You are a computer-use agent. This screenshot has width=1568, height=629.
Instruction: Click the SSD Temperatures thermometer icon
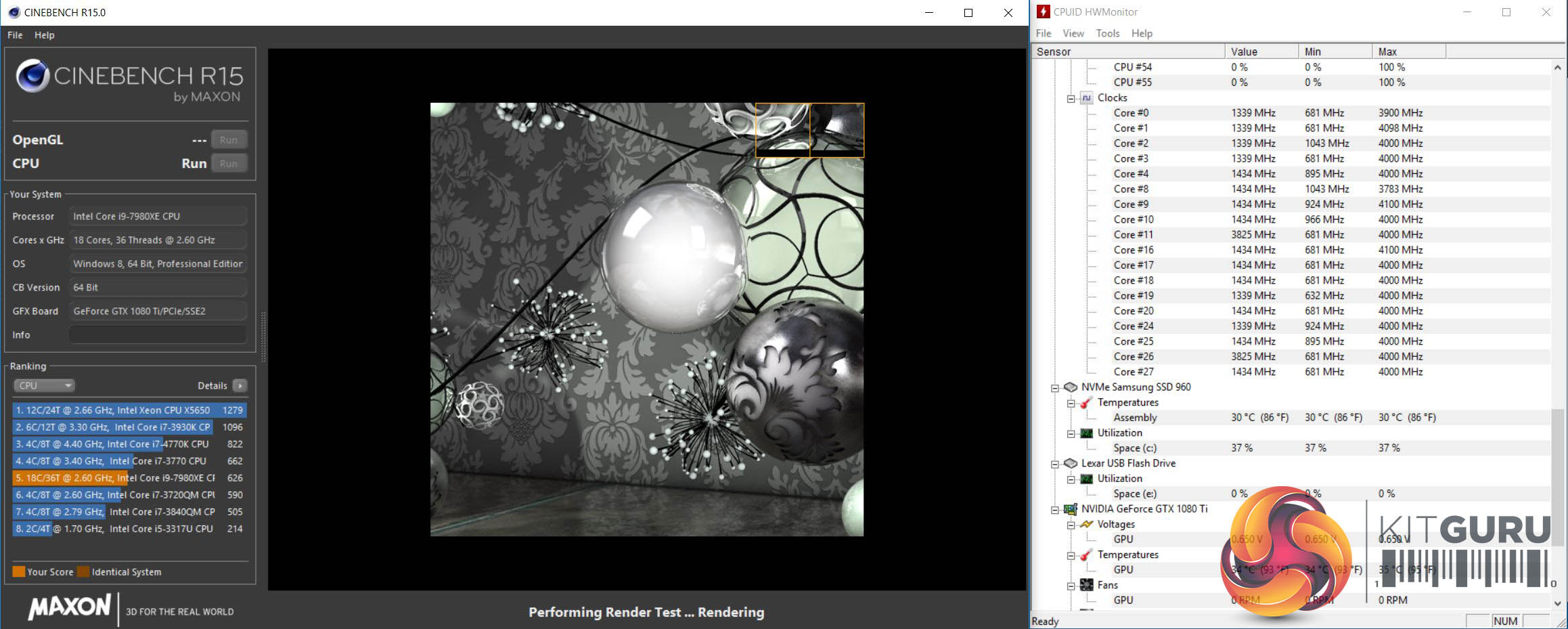(x=1086, y=403)
